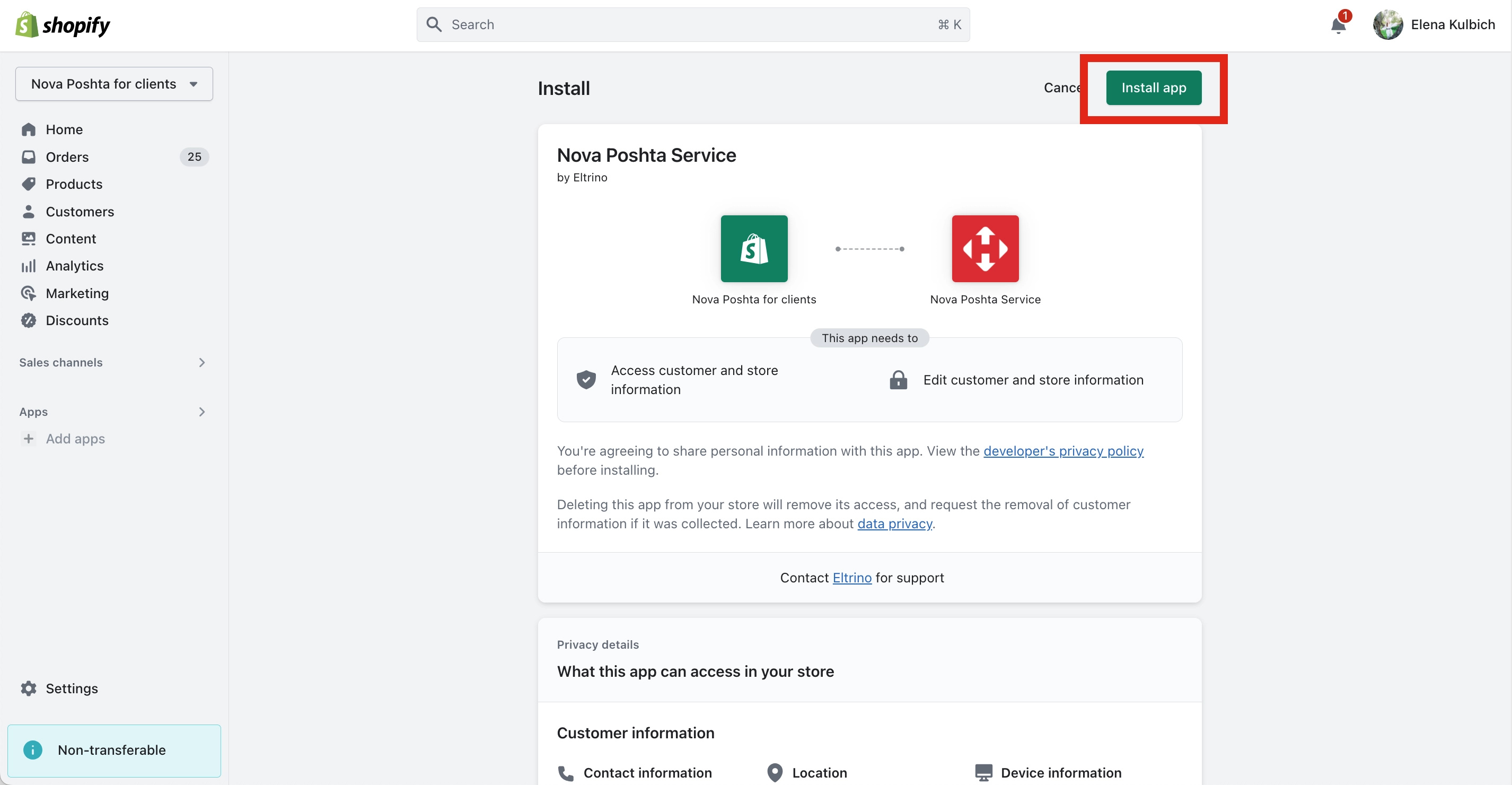Viewport: 1512px width, 785px height.
Task: Open the data privacy link
Action: [894, 523]
